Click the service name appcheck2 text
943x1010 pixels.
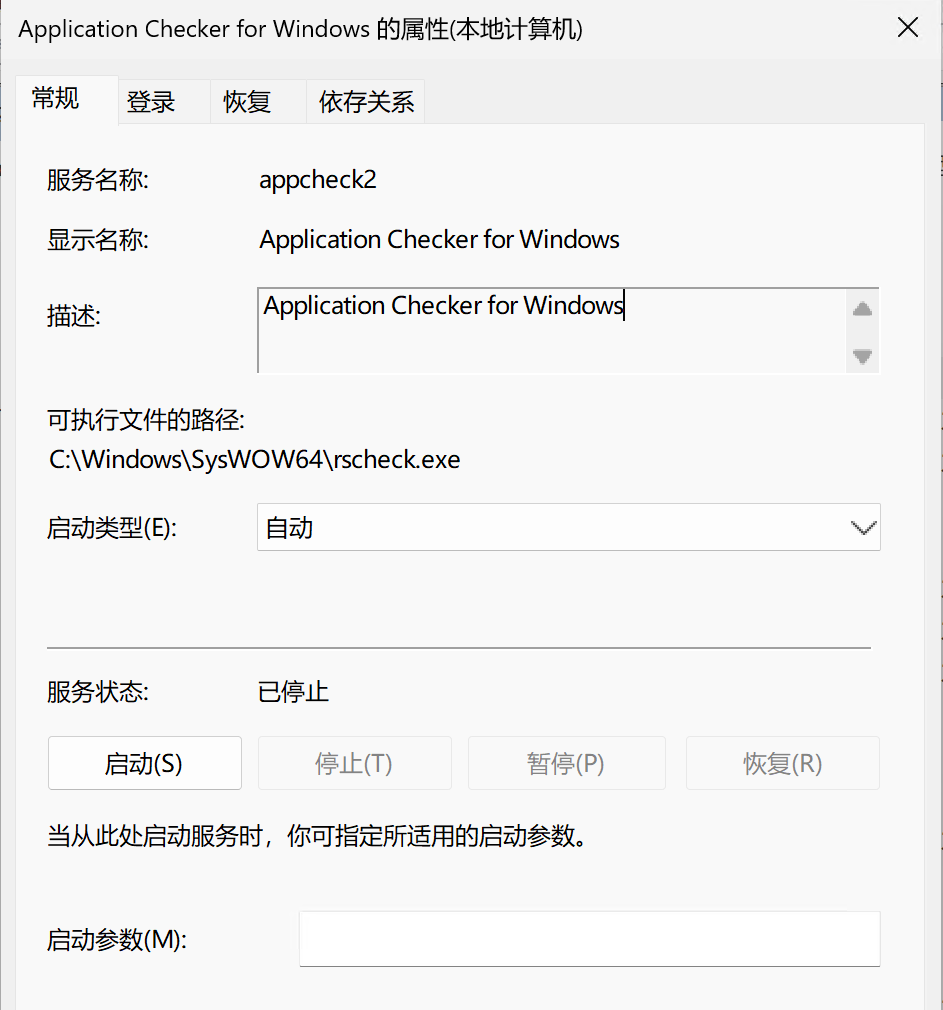click(318, 180)
